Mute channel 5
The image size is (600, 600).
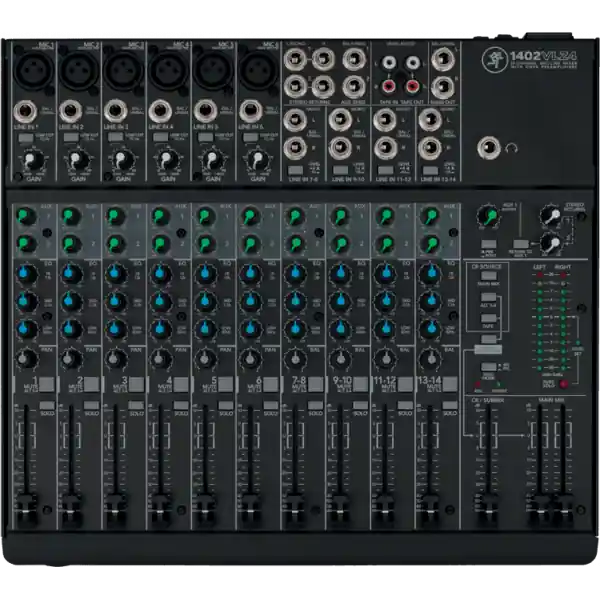pyautogui.click(x=226, y=384)
